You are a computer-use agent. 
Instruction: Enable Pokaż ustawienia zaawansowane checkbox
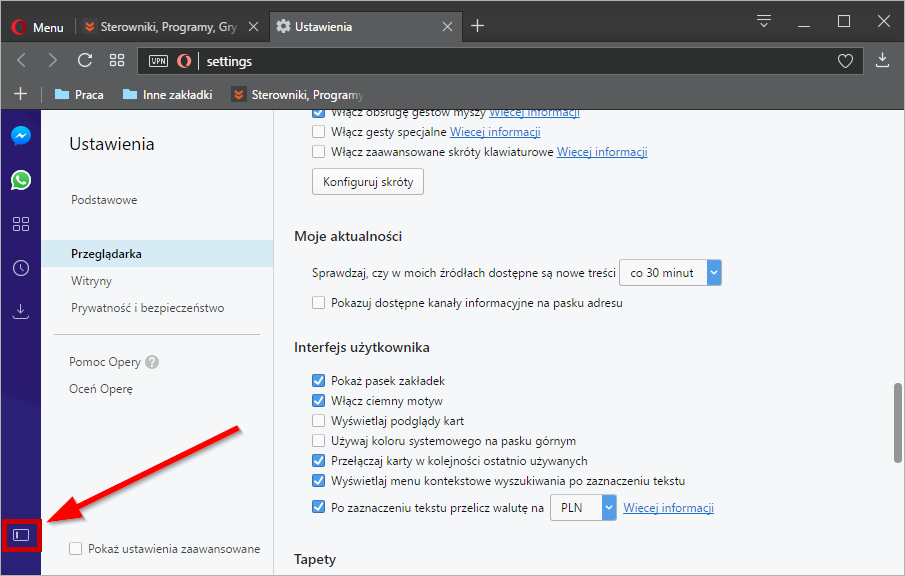click(x=76, y=548)
